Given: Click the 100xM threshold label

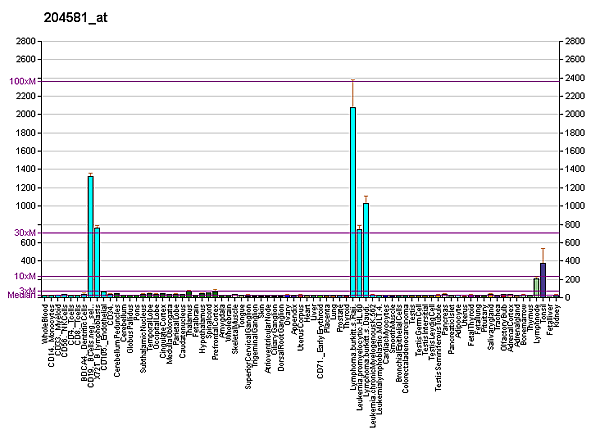Looking at the screenshot, I should click(24, 80).
